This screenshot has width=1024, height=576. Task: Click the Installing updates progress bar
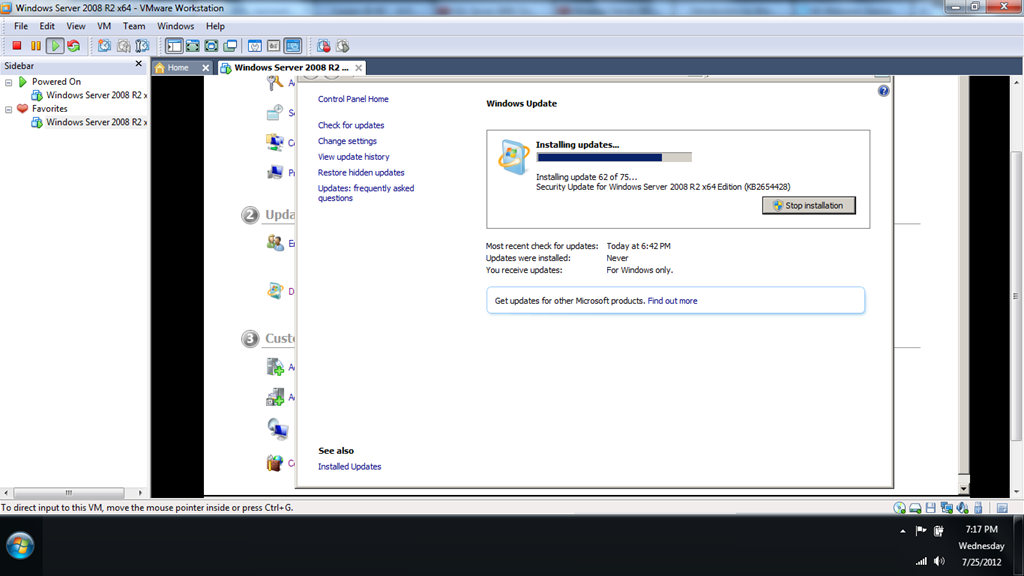tap(614, 157)
